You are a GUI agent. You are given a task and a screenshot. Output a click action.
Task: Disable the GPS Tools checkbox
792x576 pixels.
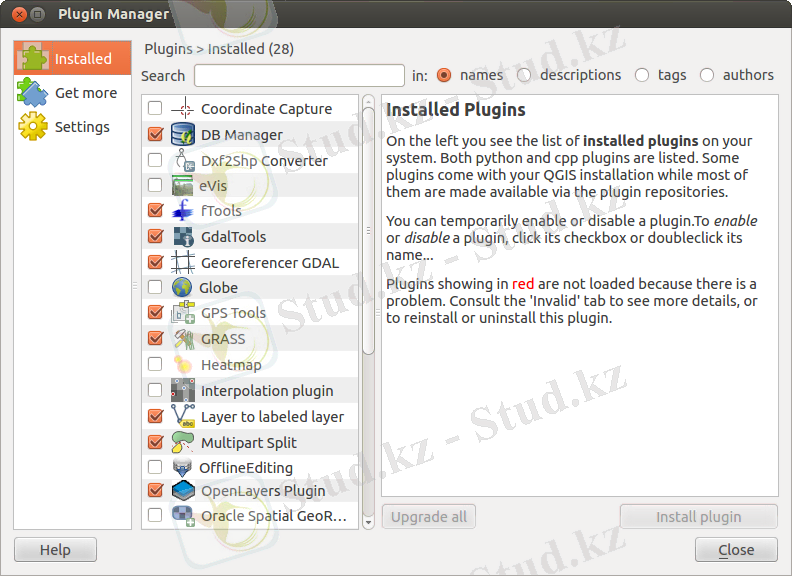156,312
